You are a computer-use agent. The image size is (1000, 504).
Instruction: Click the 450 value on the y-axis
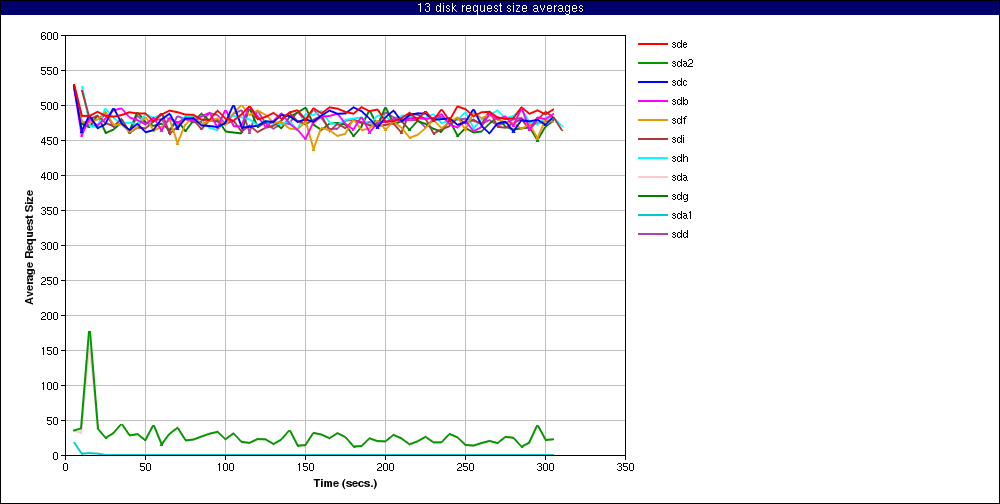tap(52, 140)
